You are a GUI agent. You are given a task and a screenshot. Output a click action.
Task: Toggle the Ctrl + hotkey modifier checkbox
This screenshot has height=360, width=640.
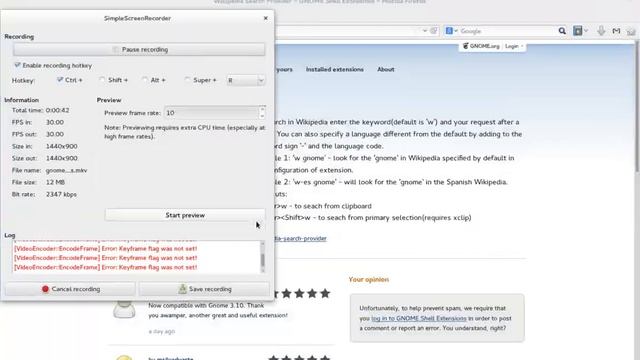pyautogui.click(x=60, y=80)
